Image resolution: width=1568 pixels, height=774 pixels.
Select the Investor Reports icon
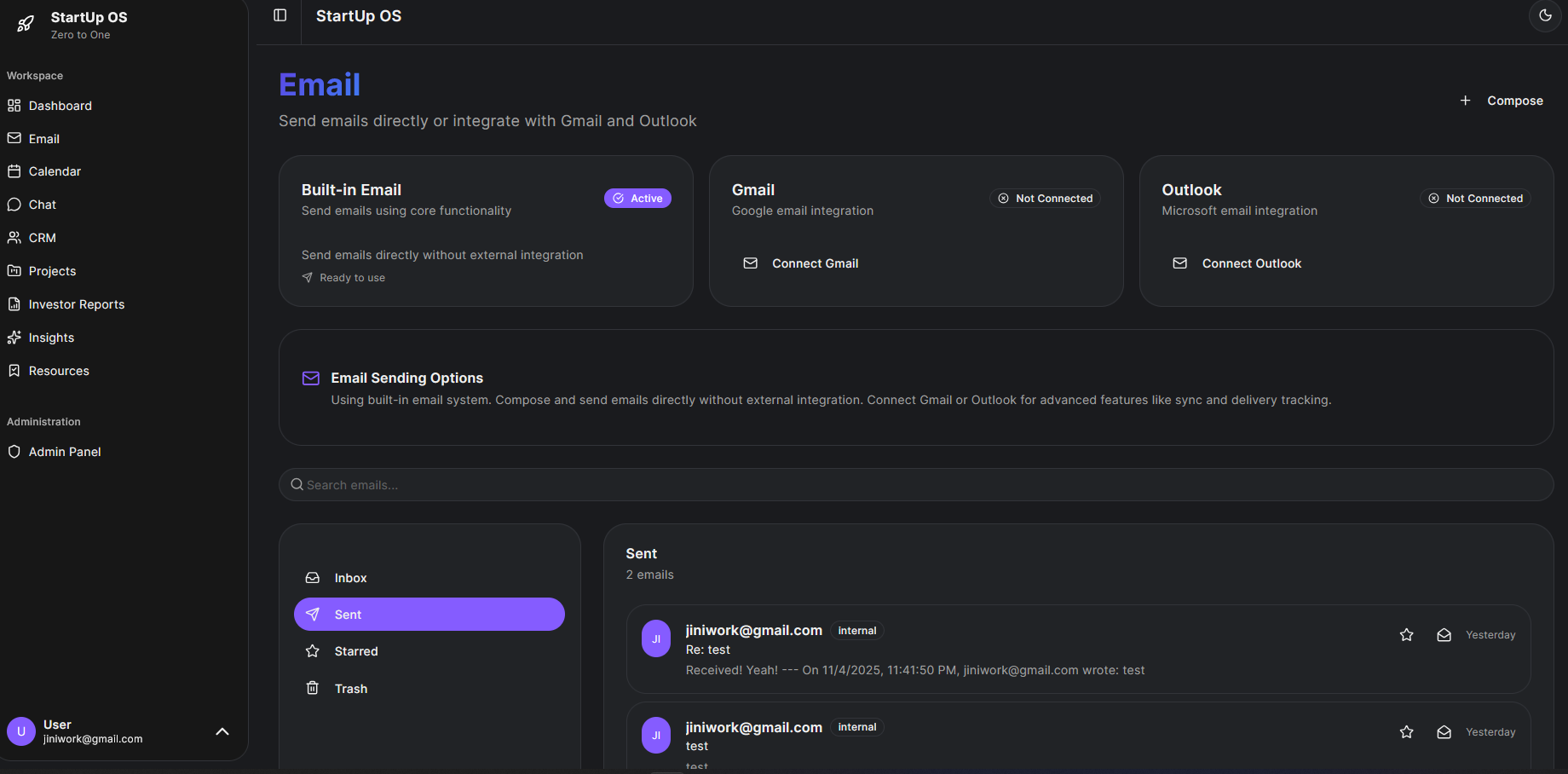(14, 303)
